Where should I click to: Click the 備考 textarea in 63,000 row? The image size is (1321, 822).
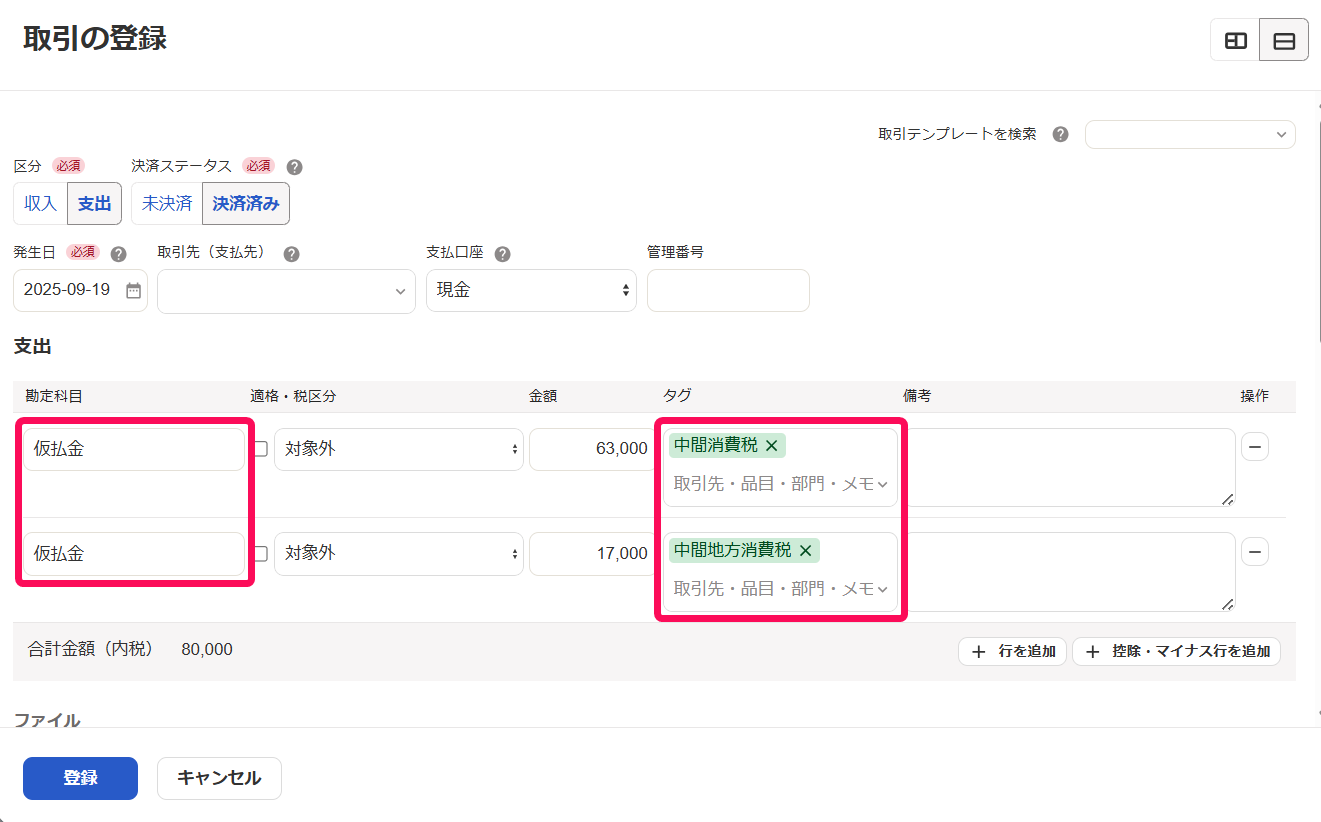1068,467
